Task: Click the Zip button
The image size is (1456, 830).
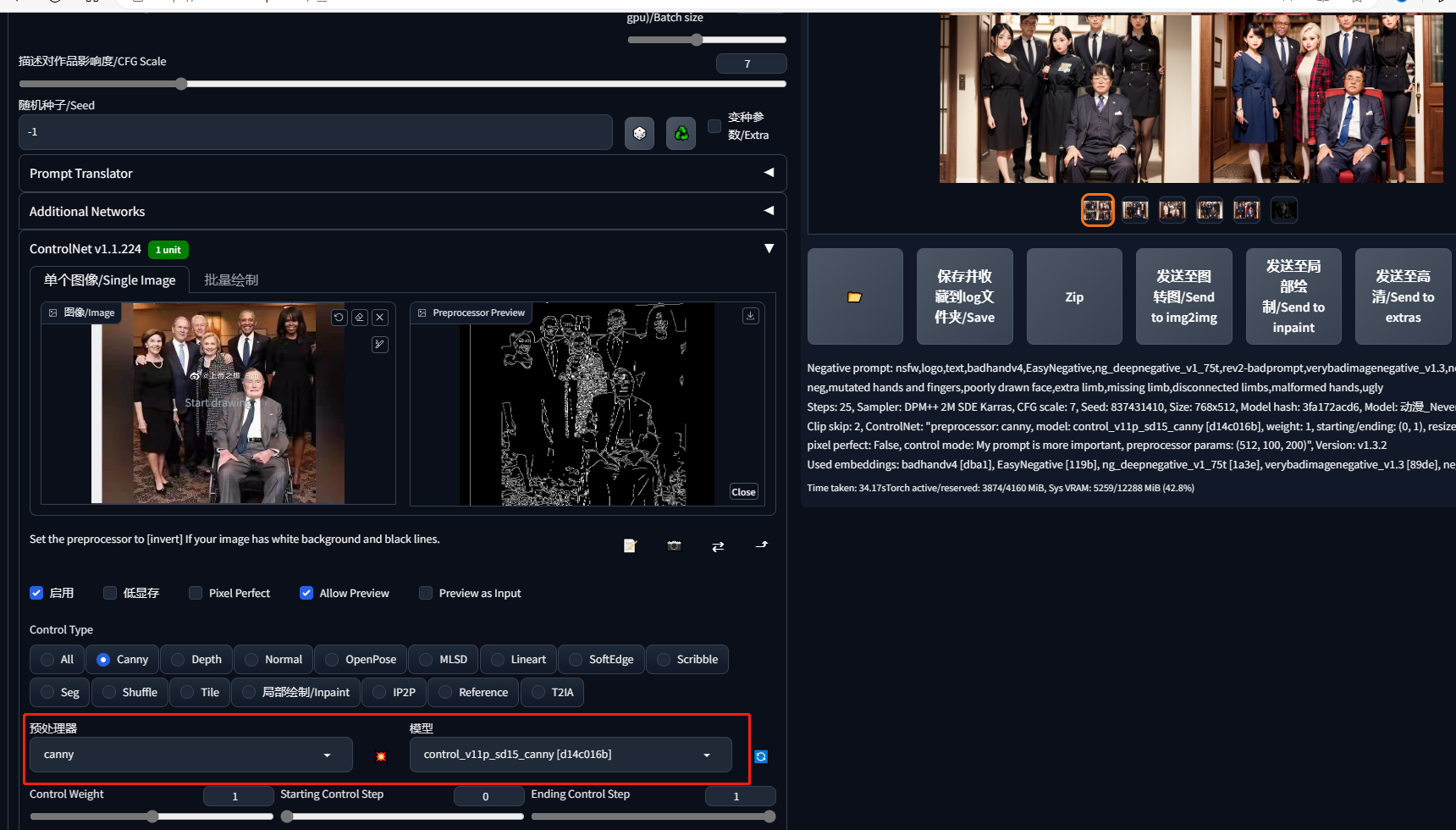Action: [1074, 296]
